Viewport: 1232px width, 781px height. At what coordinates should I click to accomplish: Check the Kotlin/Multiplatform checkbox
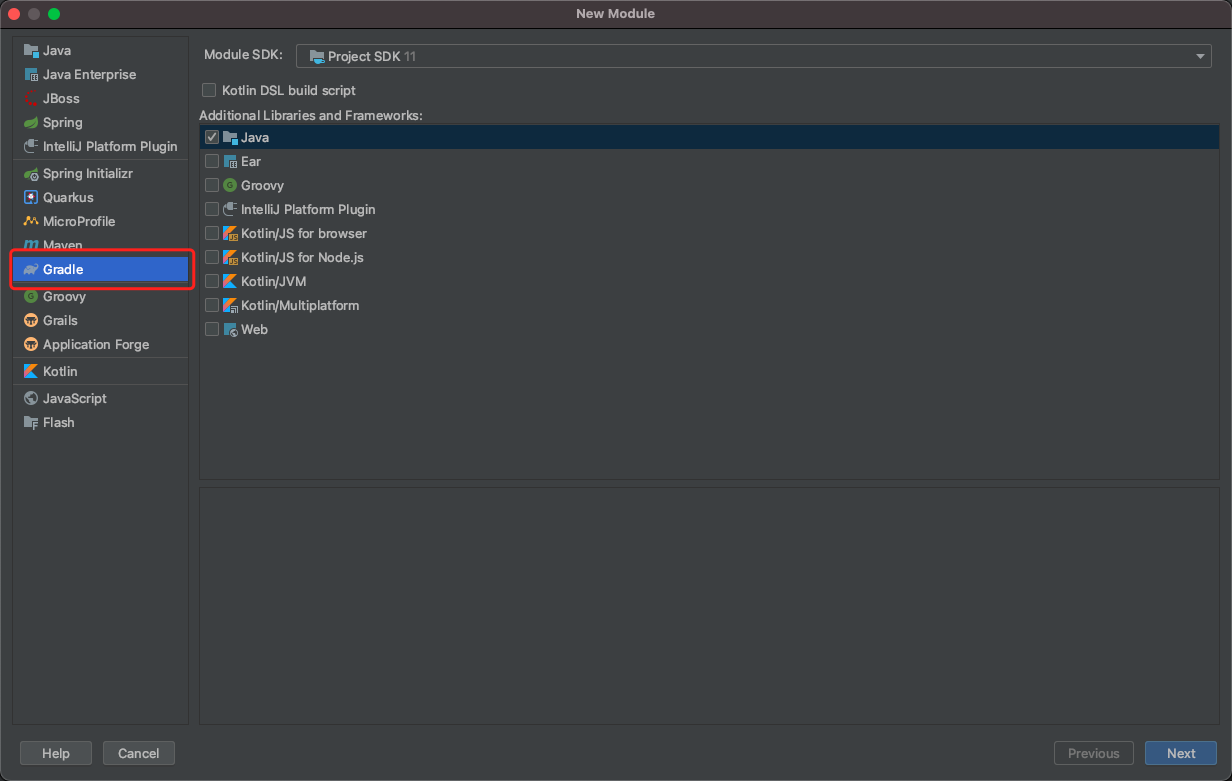pos(212,305)
